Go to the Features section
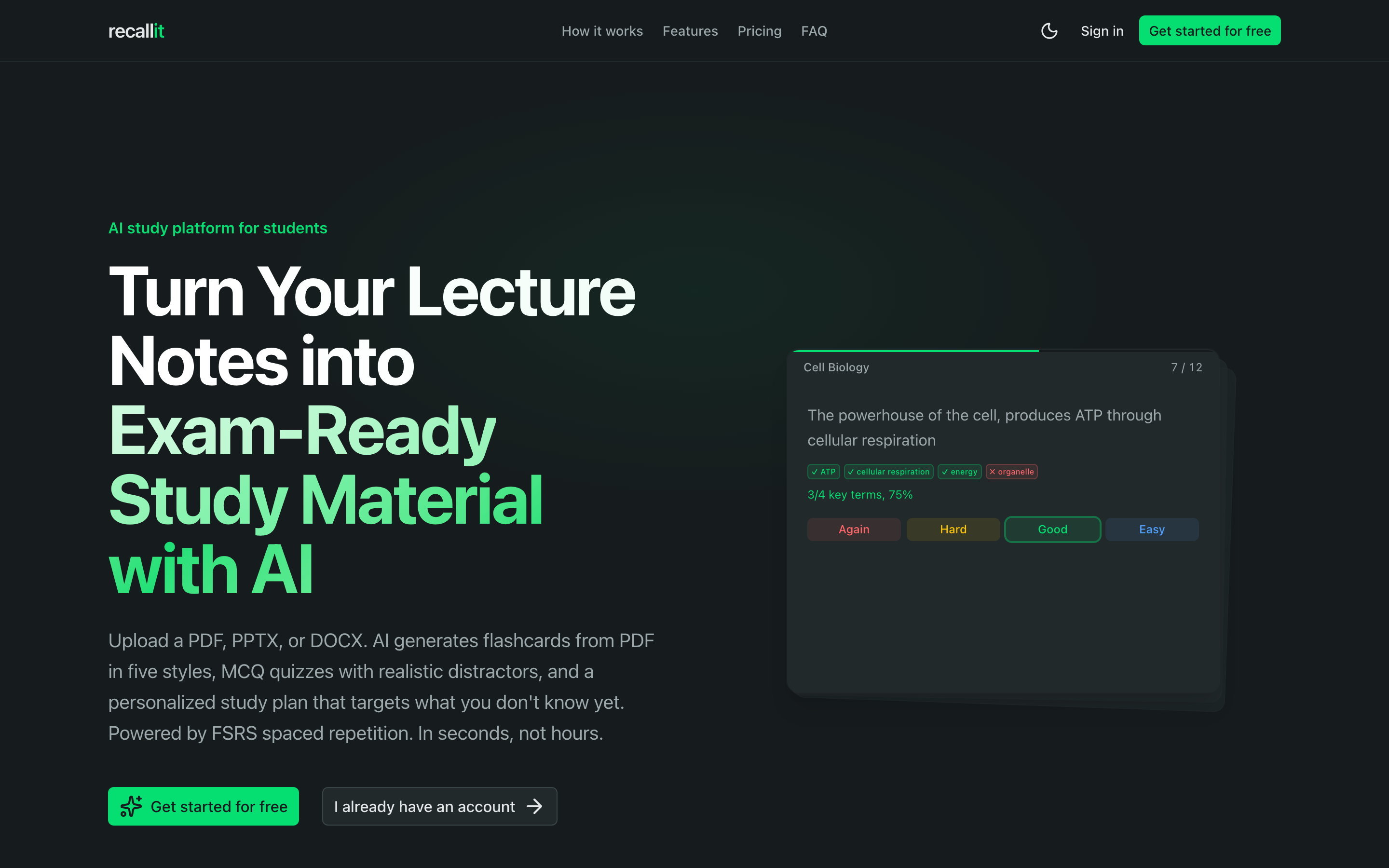This screenshot has width=1389, height=868. click(690, 31)
